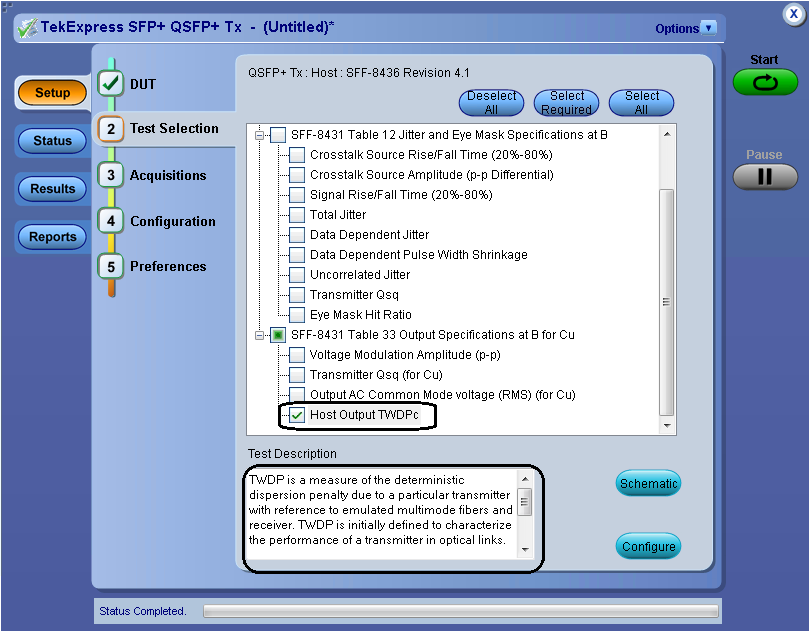Enable the Total Jitter test checkbox
This screenshot has height=631, width=809.
pos(297,215)
